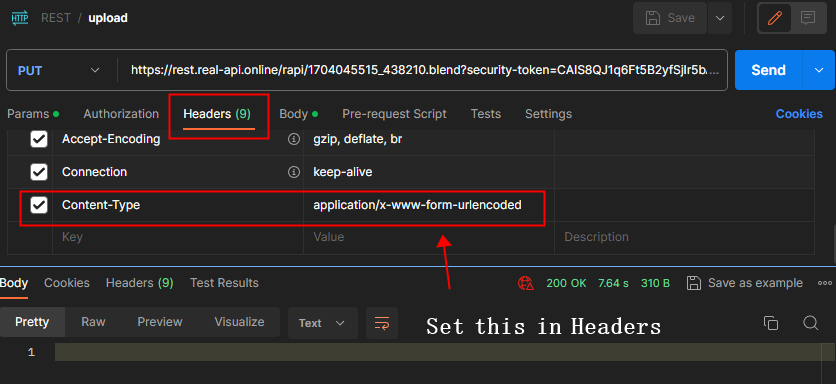Select the Pretty view

pos(32,322)
